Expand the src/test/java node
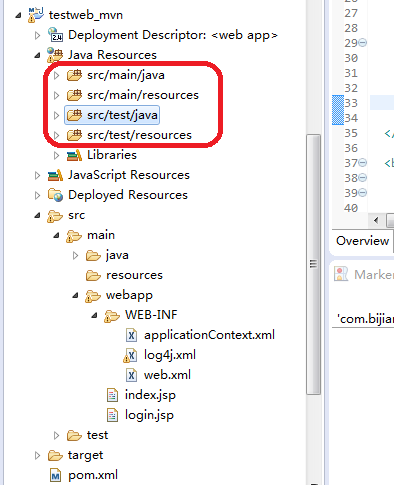This screenshot has height=485, width=394. click(x=56, y=115)
